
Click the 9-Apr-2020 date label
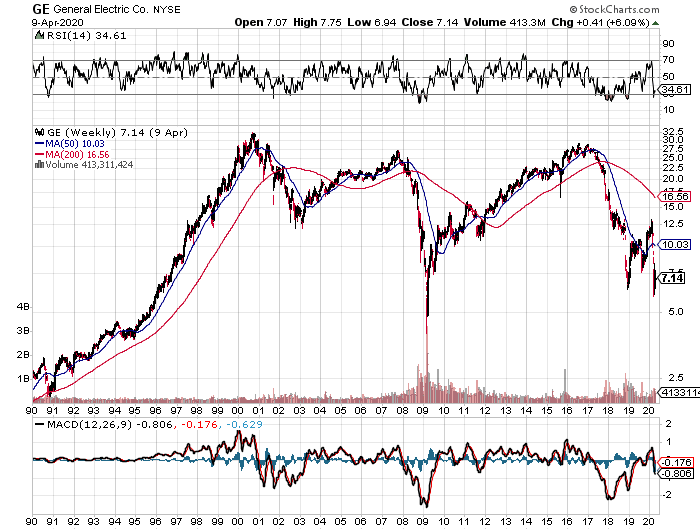(x=58, y=23)
